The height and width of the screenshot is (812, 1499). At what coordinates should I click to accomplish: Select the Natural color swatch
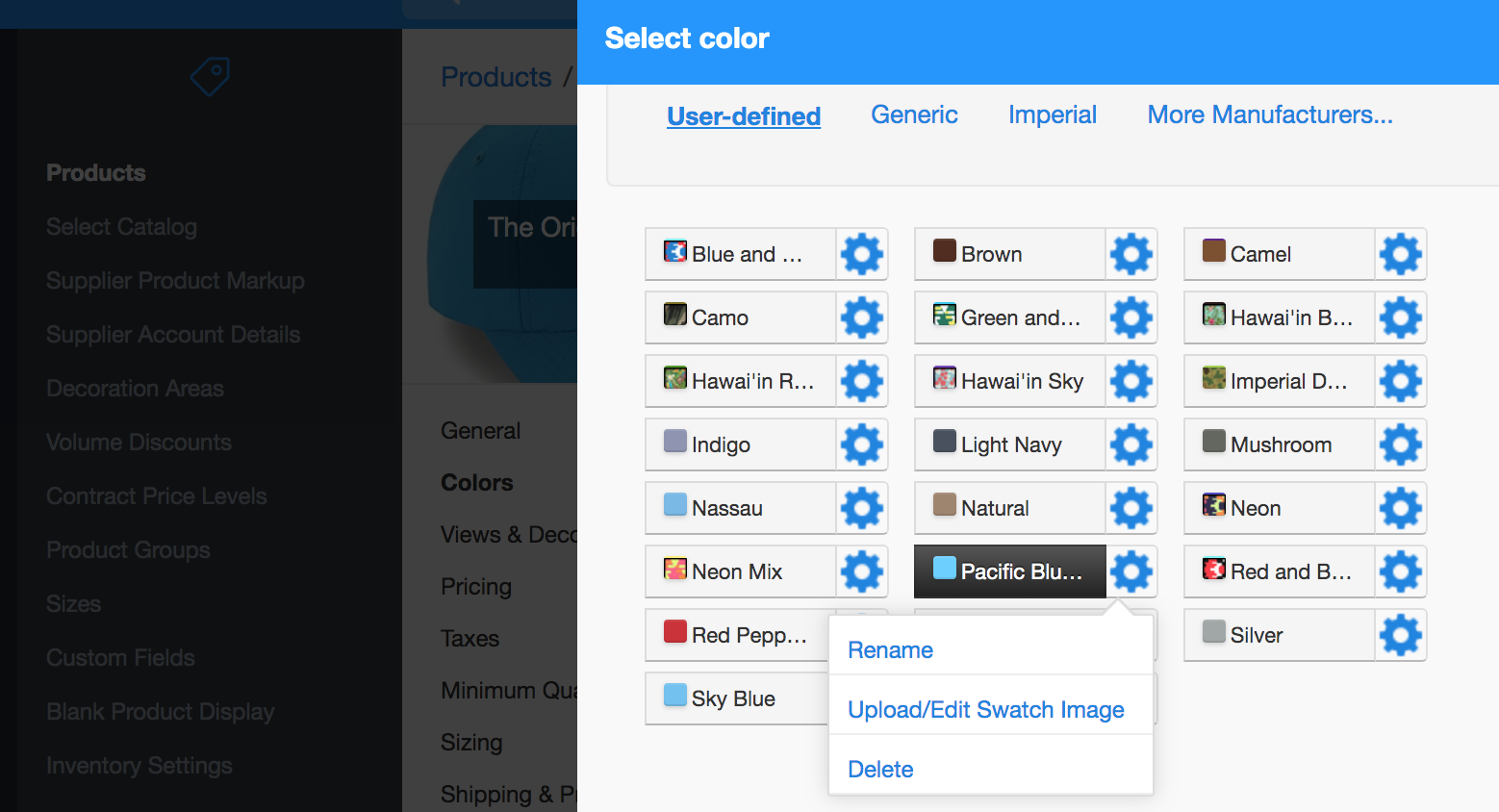pos(1008,508)
